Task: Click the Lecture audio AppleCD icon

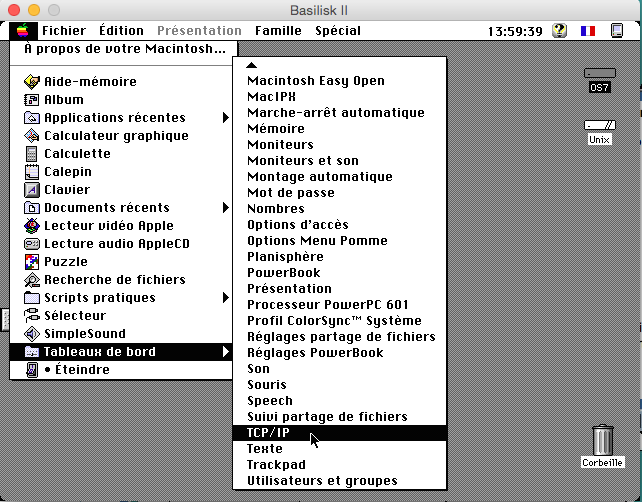Action: [32, 244]
